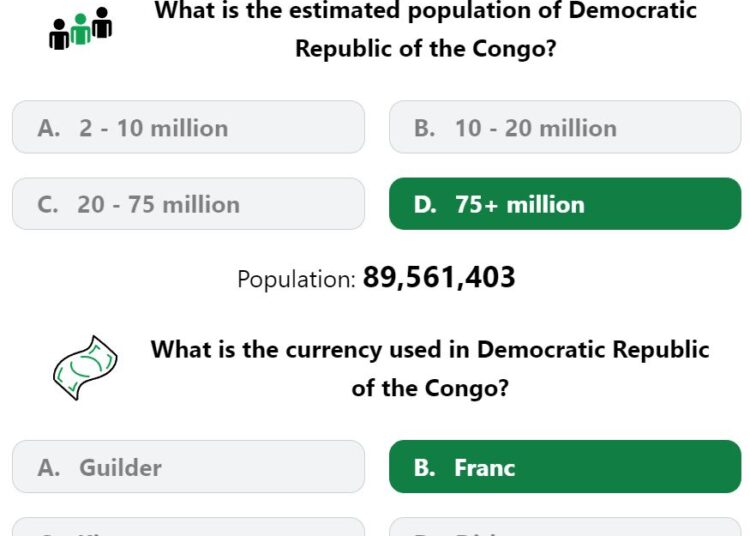Pick the highlighted B. Franc answer
This screenshot has height=536, width=750.
[565, 467]
